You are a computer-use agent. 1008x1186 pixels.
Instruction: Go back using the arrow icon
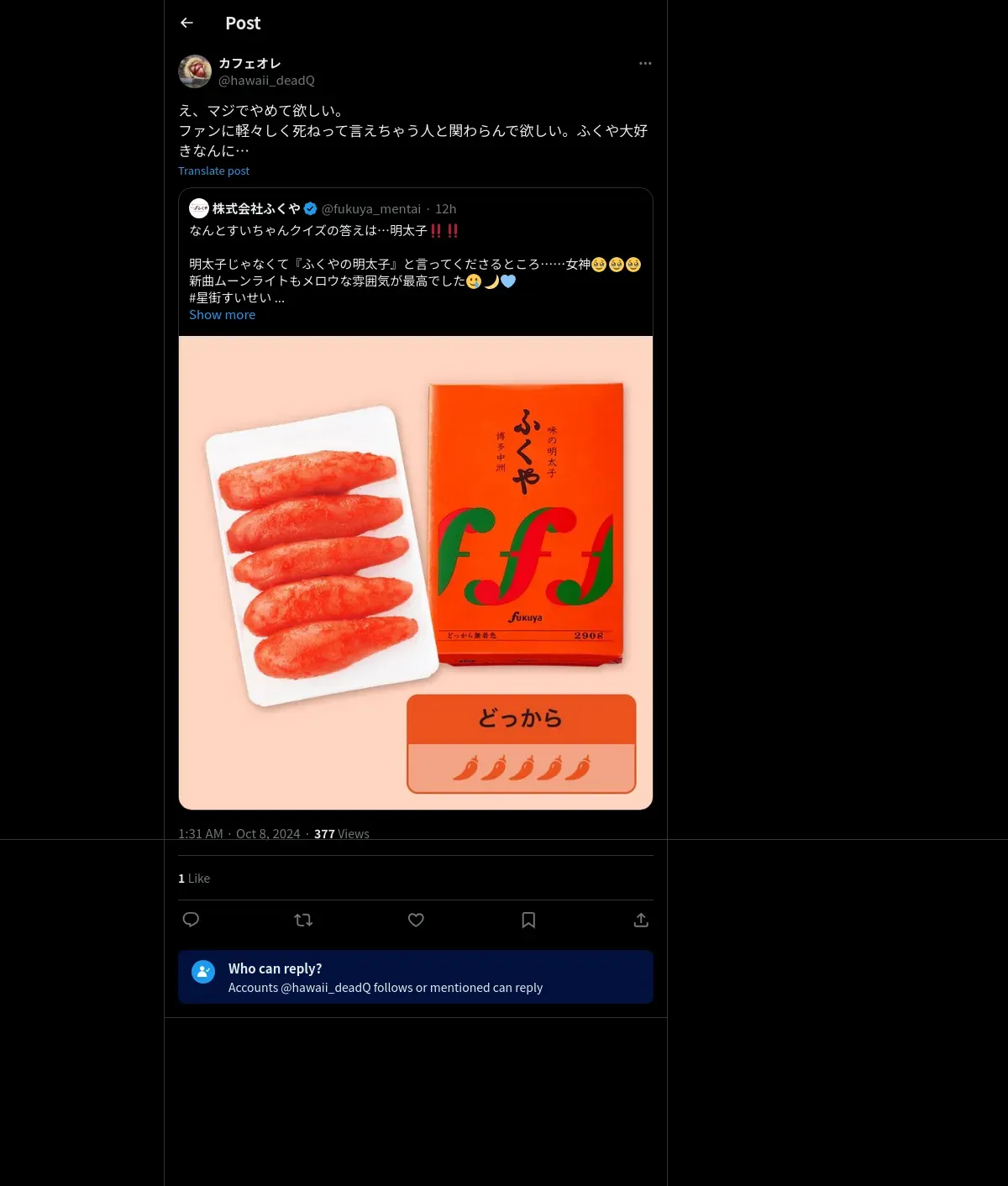(186, 23)
